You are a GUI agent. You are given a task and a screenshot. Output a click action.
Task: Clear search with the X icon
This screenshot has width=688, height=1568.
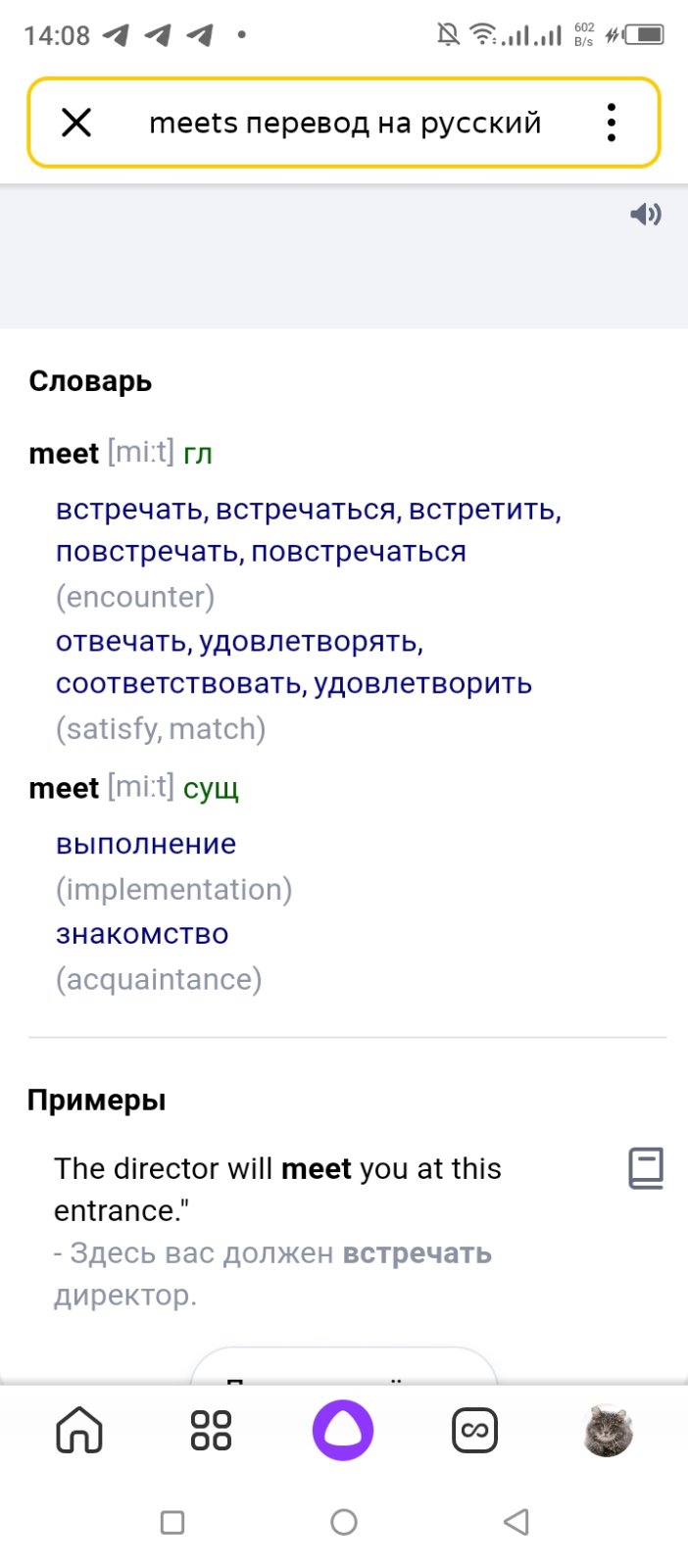tap(76, 122)
